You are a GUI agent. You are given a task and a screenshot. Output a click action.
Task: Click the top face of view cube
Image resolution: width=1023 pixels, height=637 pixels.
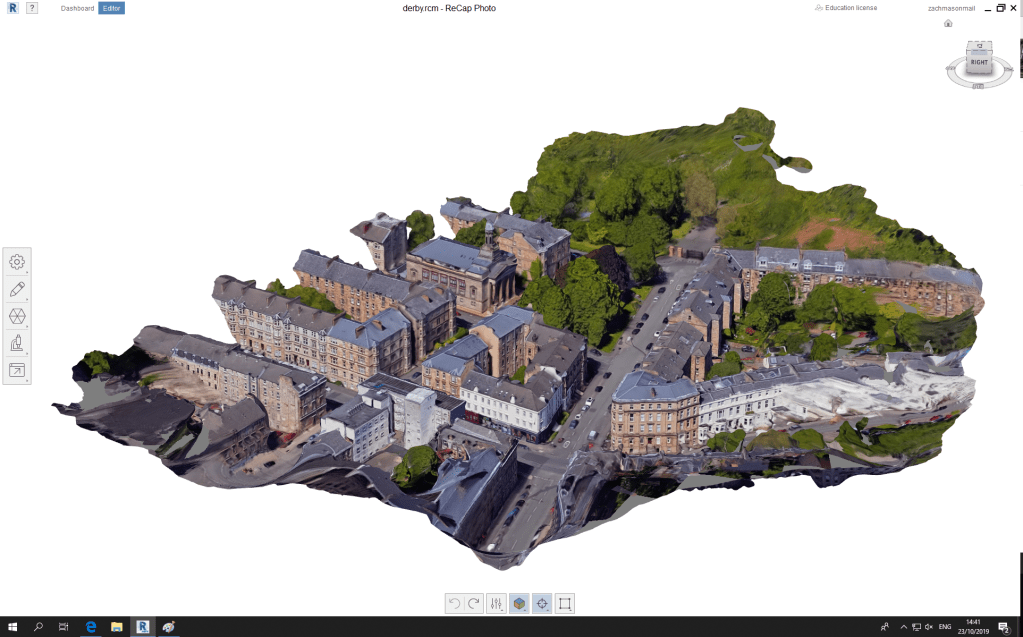(978, 46)
